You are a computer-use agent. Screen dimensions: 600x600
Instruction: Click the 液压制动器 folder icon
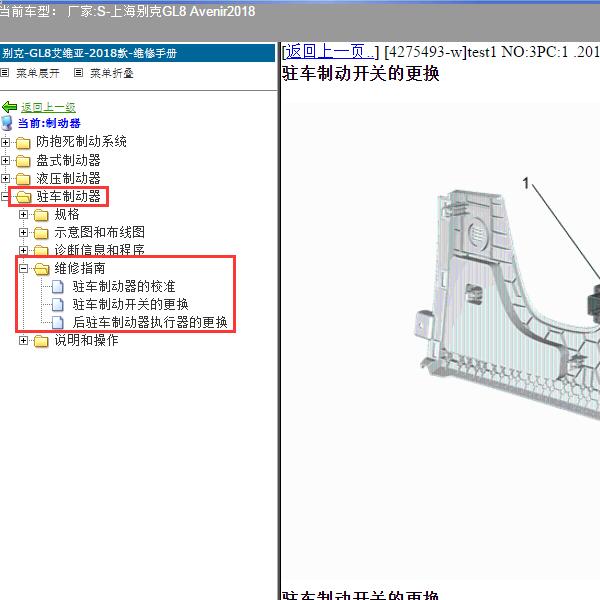coord(23,179)
